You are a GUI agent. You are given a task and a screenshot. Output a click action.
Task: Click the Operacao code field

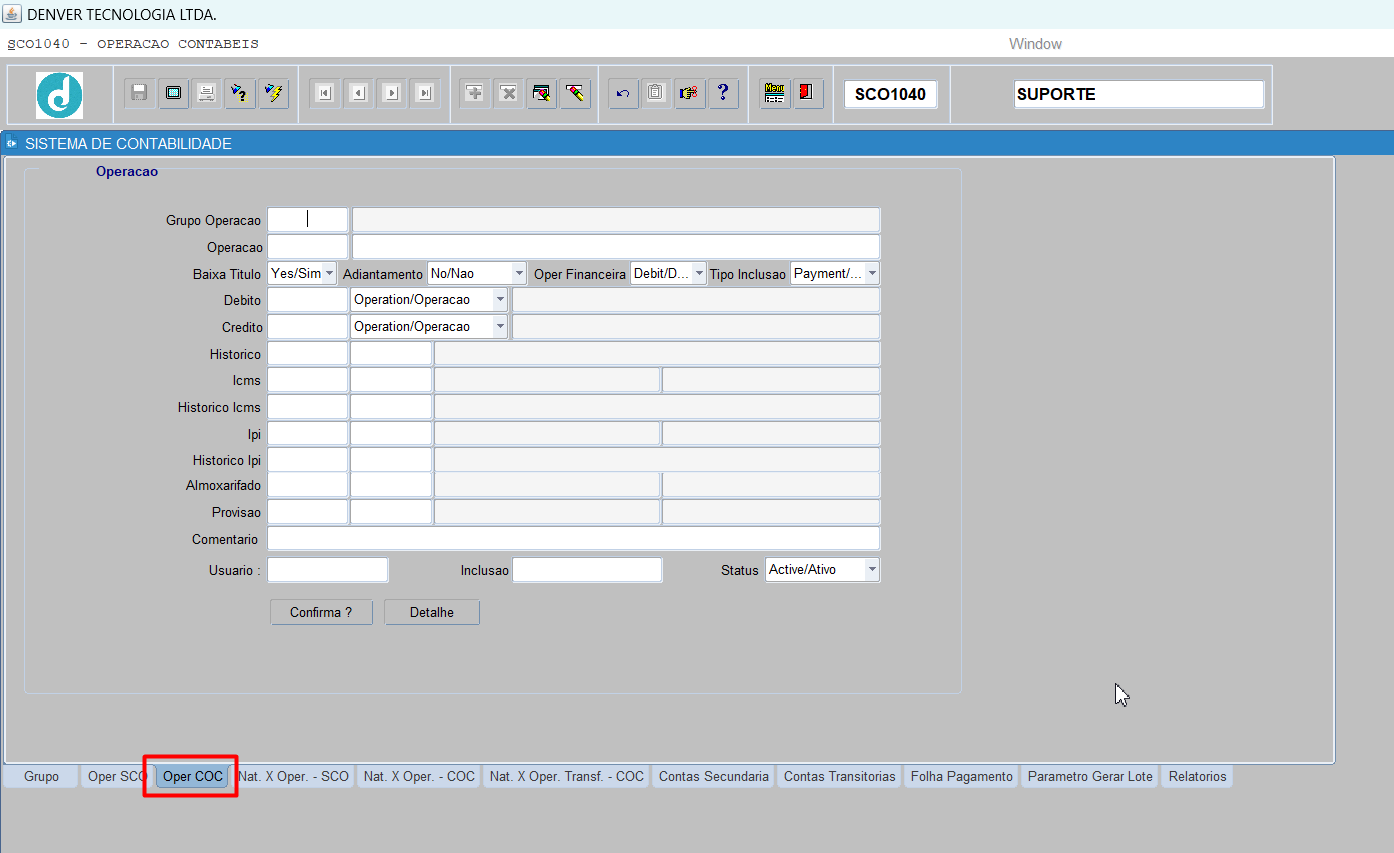pyautogui.click(x=308, y=247)
